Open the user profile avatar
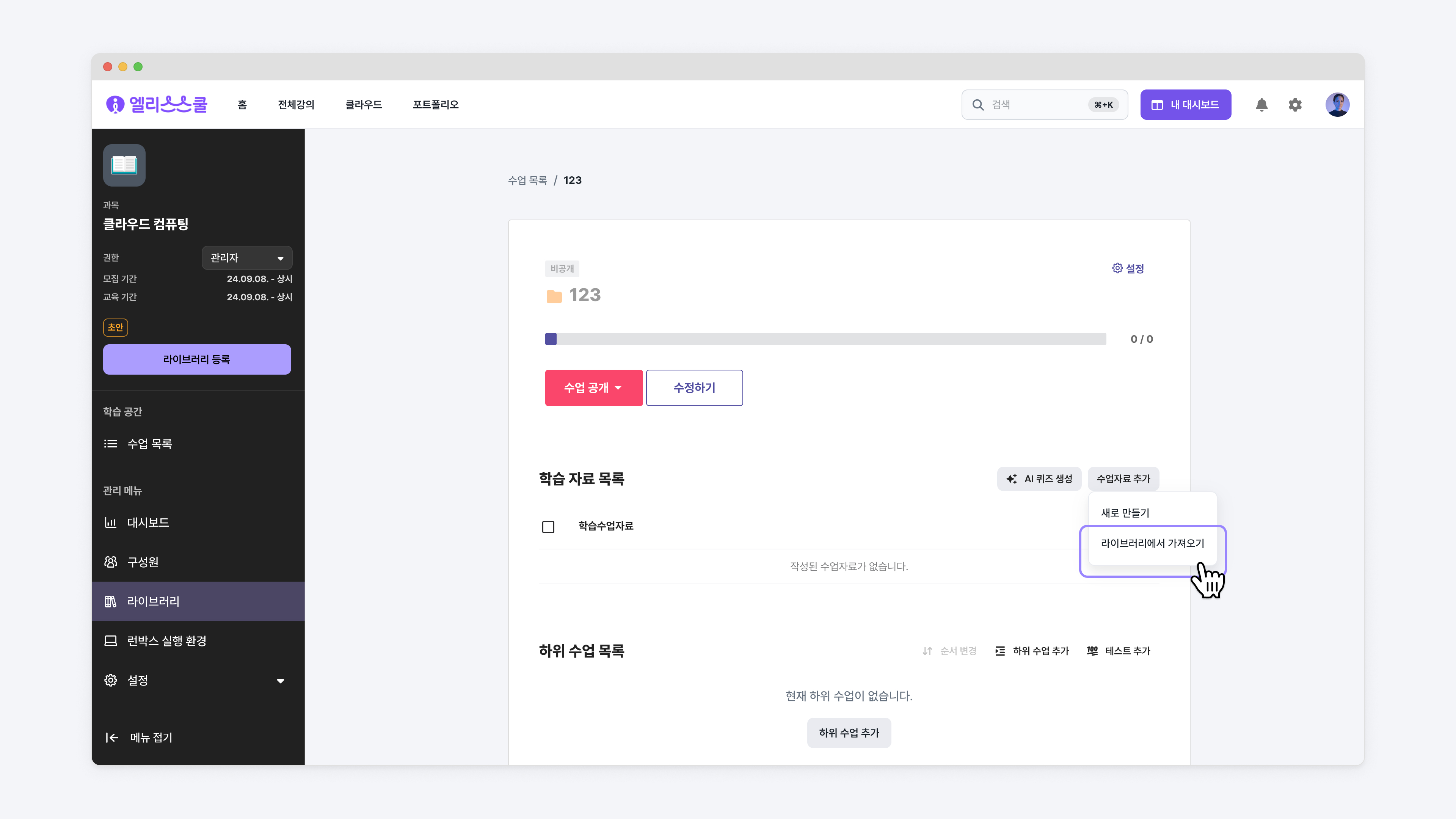 [x=1337, y=105]
